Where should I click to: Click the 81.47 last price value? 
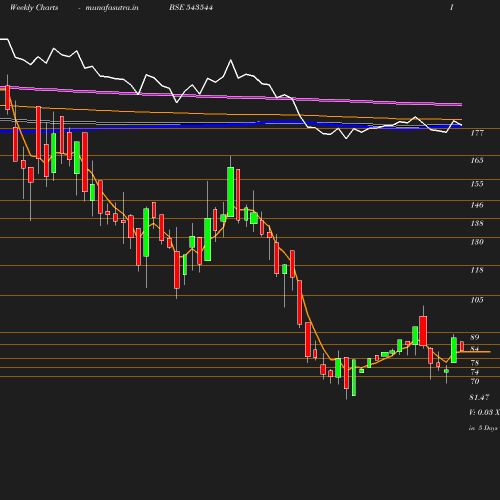[479, 397]
